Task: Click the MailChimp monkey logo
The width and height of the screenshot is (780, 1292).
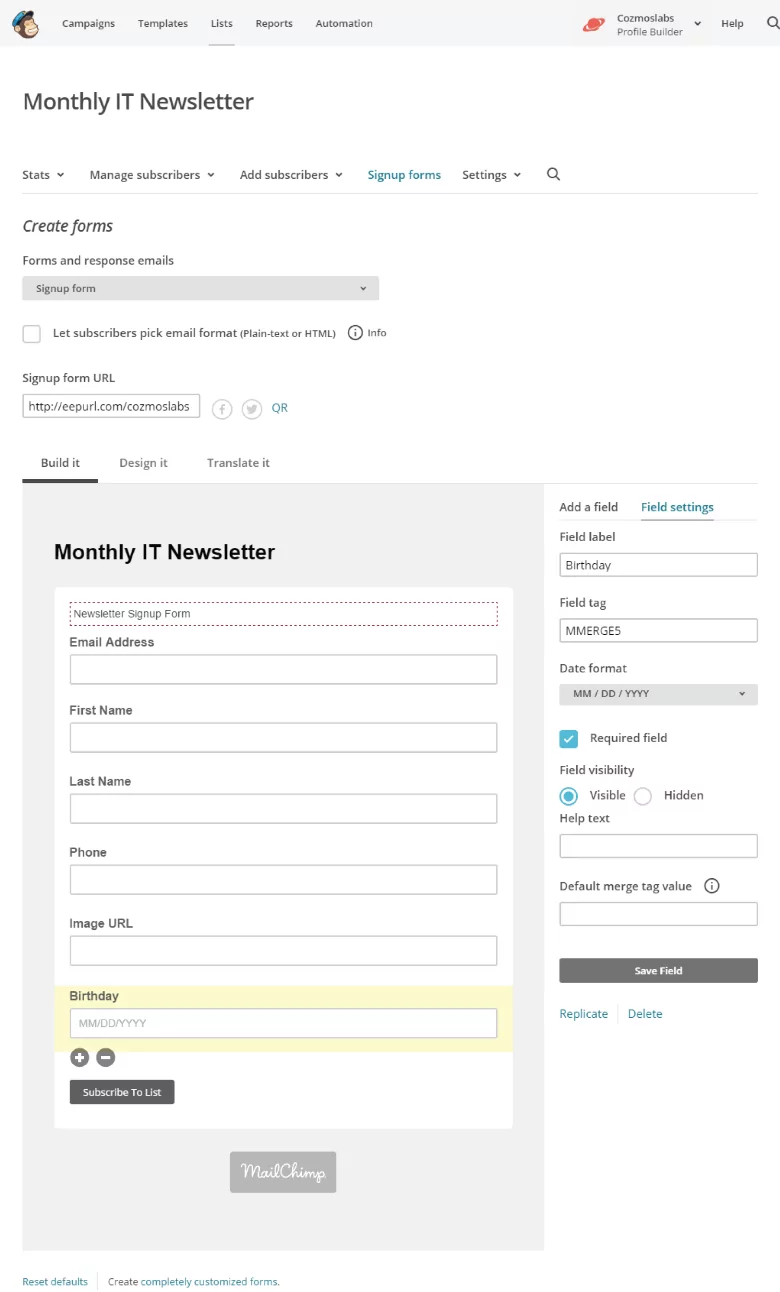Action: [26, 23]
